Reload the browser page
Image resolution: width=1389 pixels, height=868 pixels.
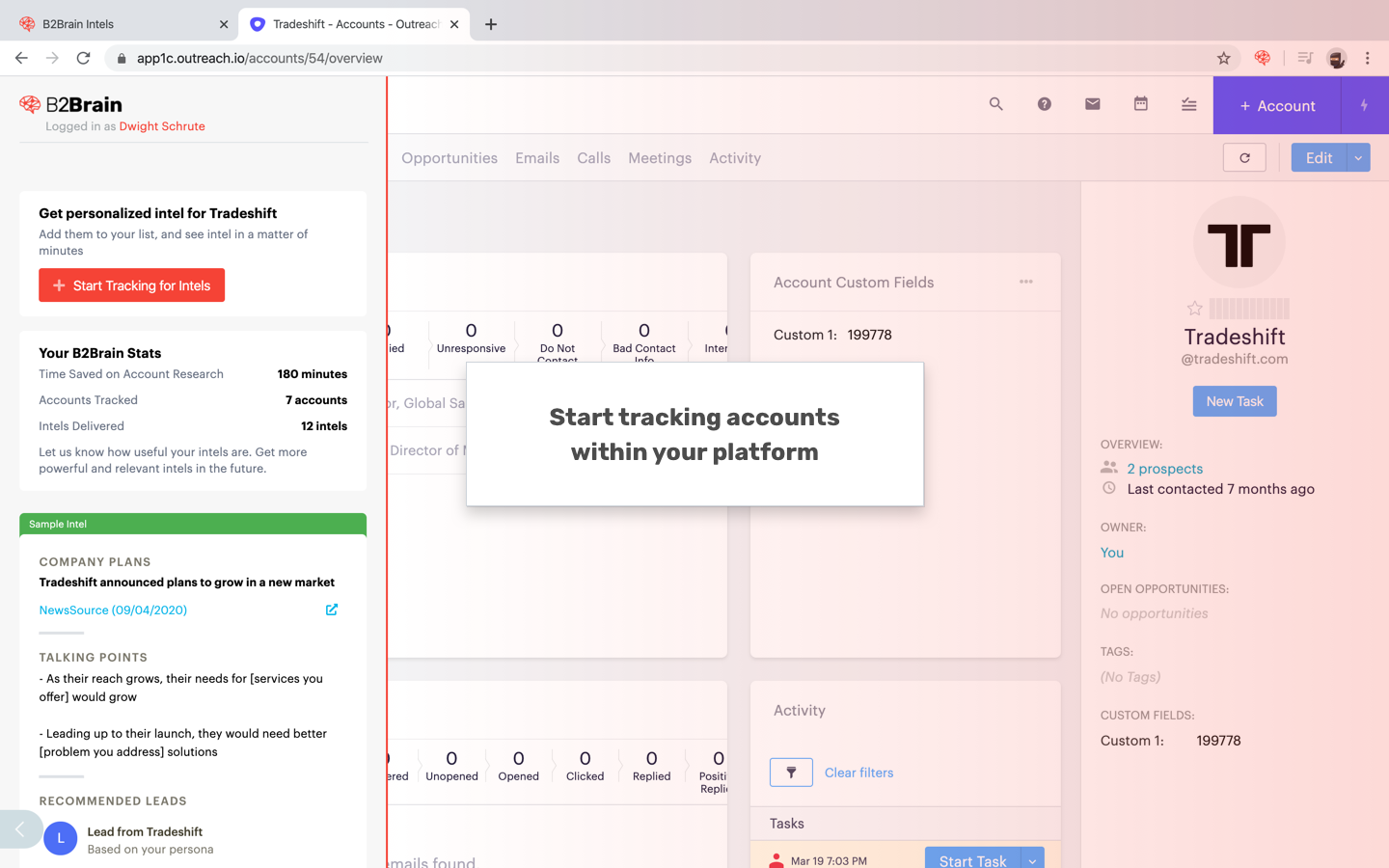(84, 58)
